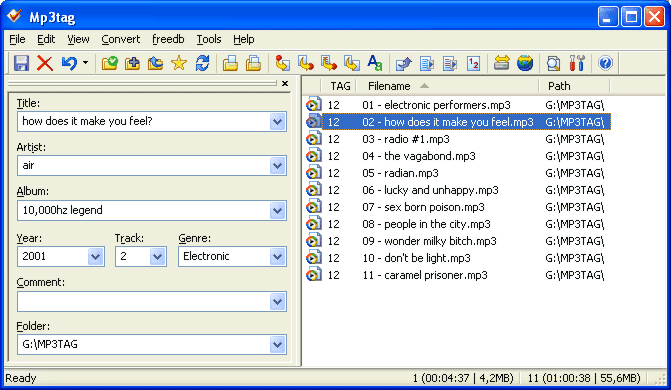Expand the Year field dropdown
Image resolution: width=671 pixels, height=390 pixels.
click(x=95, y=257)
